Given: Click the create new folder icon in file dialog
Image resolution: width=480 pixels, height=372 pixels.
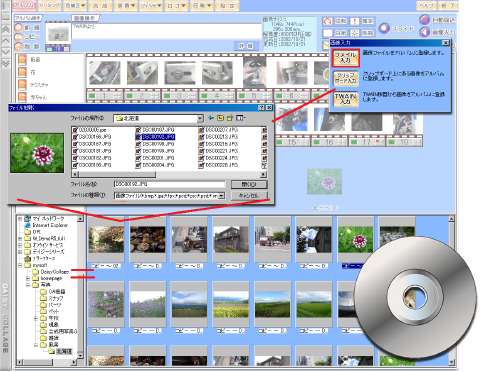Looking at the screenshot, I should [230, 118].
